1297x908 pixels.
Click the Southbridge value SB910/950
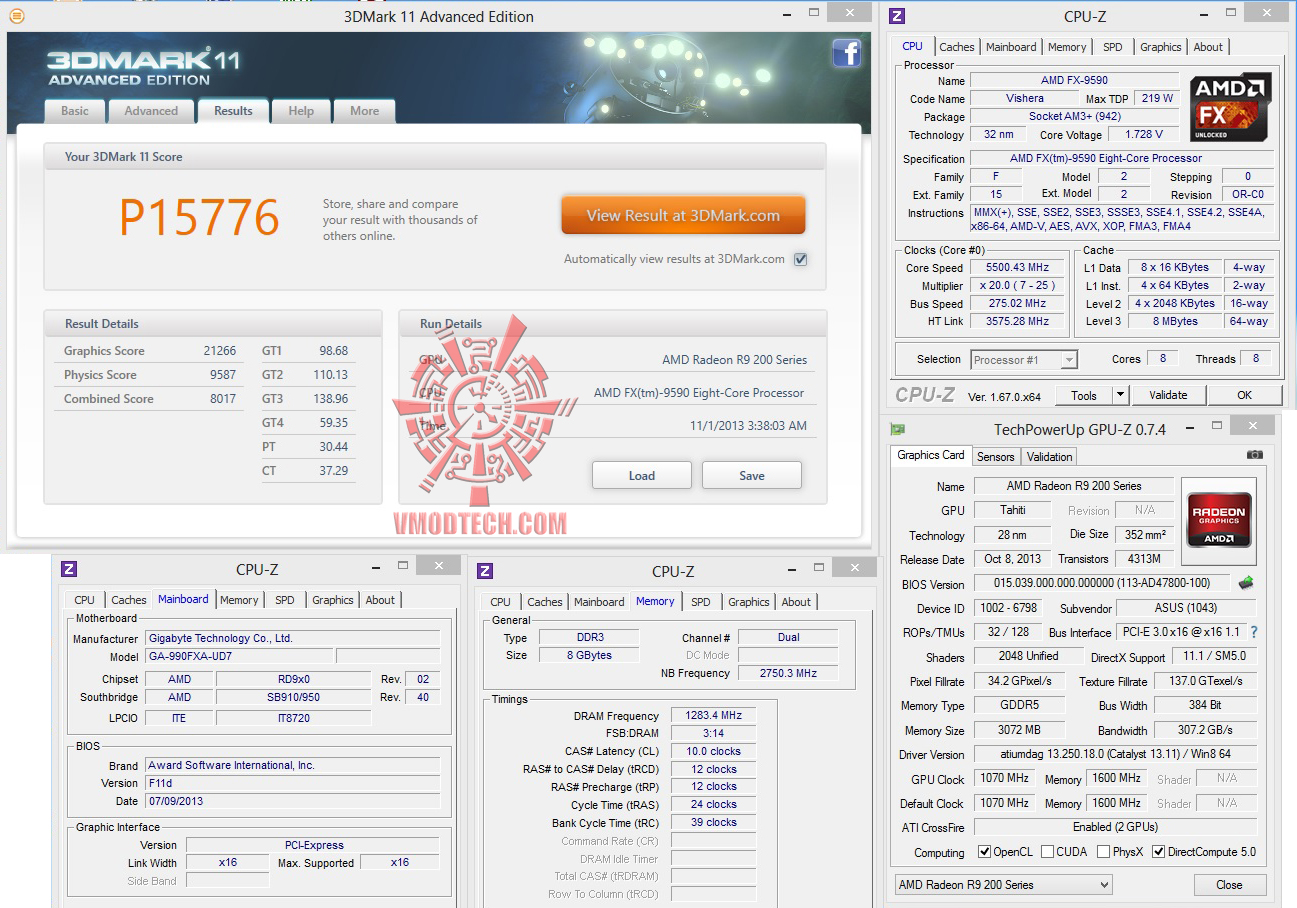293,697
